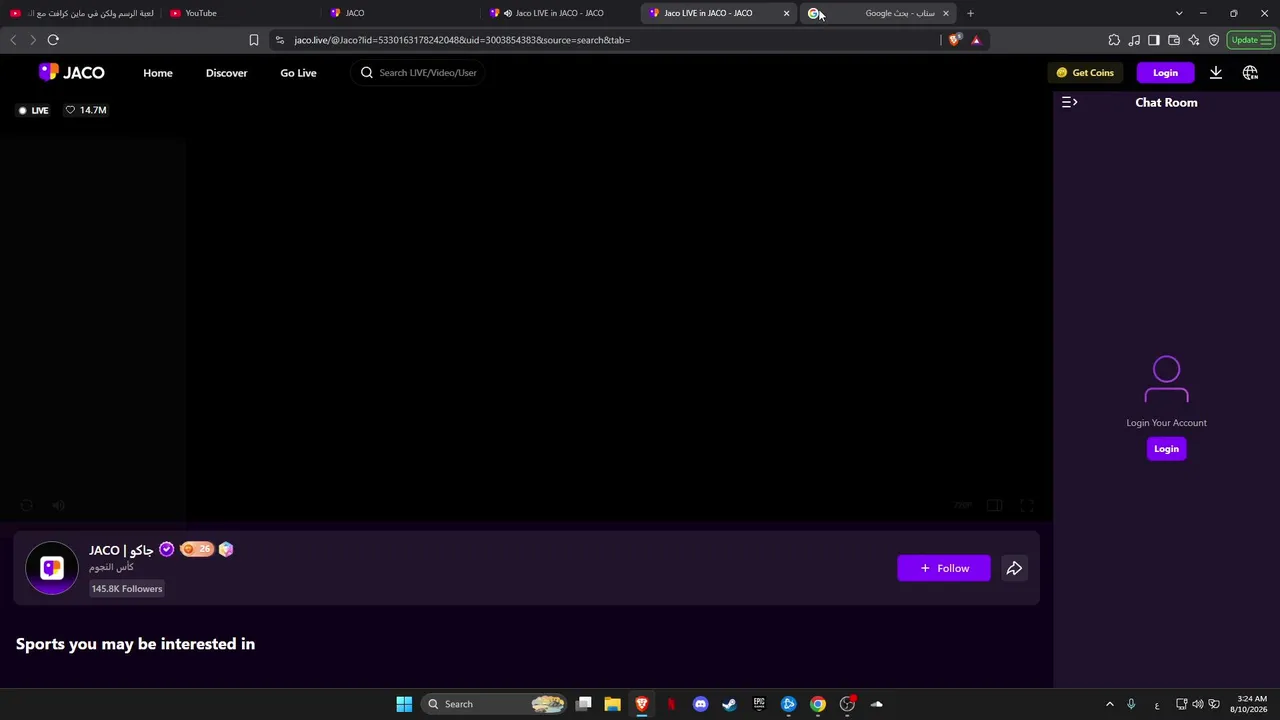
Task: Open Google Chrome from the taskbar
Action: pyautogui.click(x=818, y=704)
